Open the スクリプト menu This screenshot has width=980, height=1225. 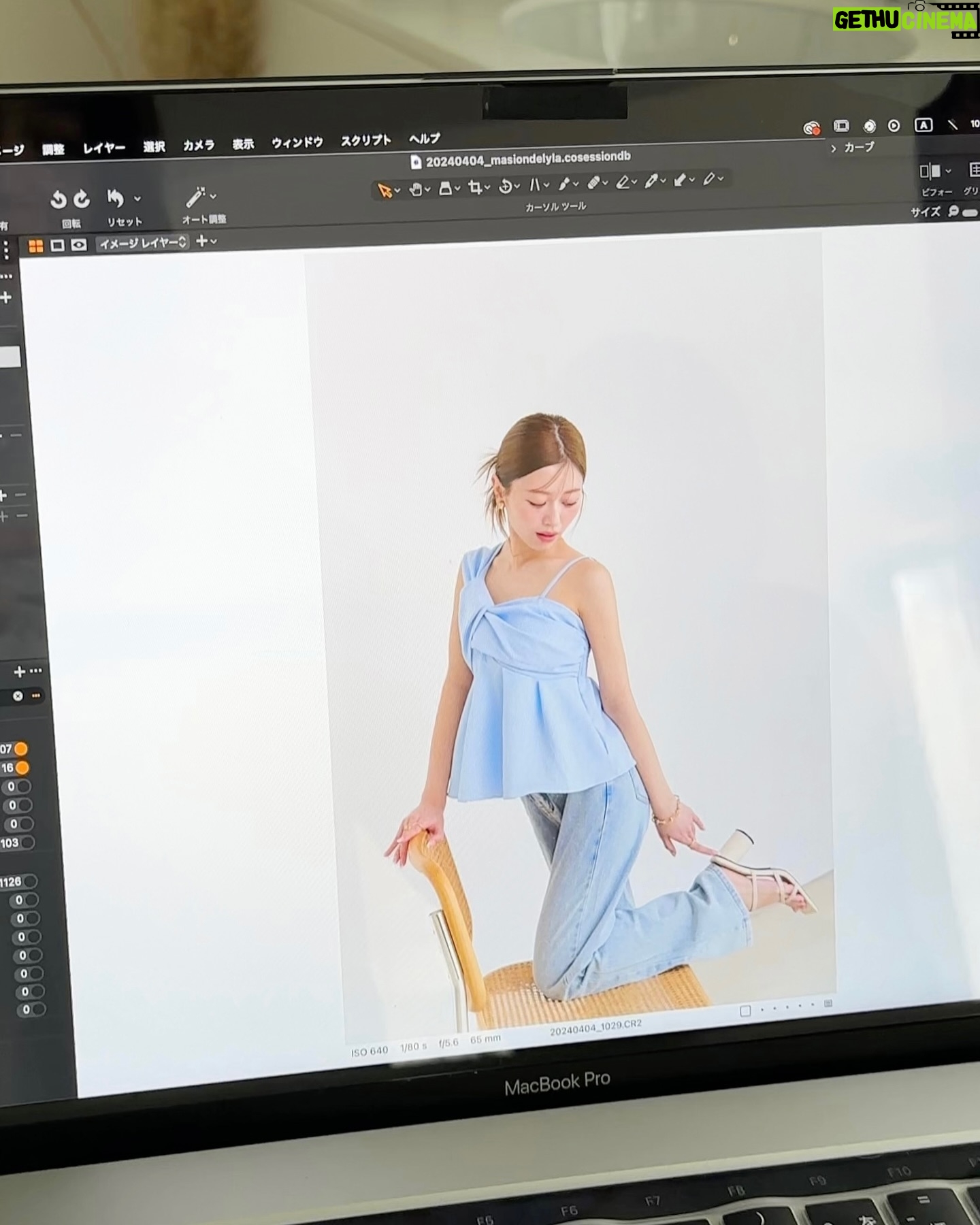coord(366,140)
